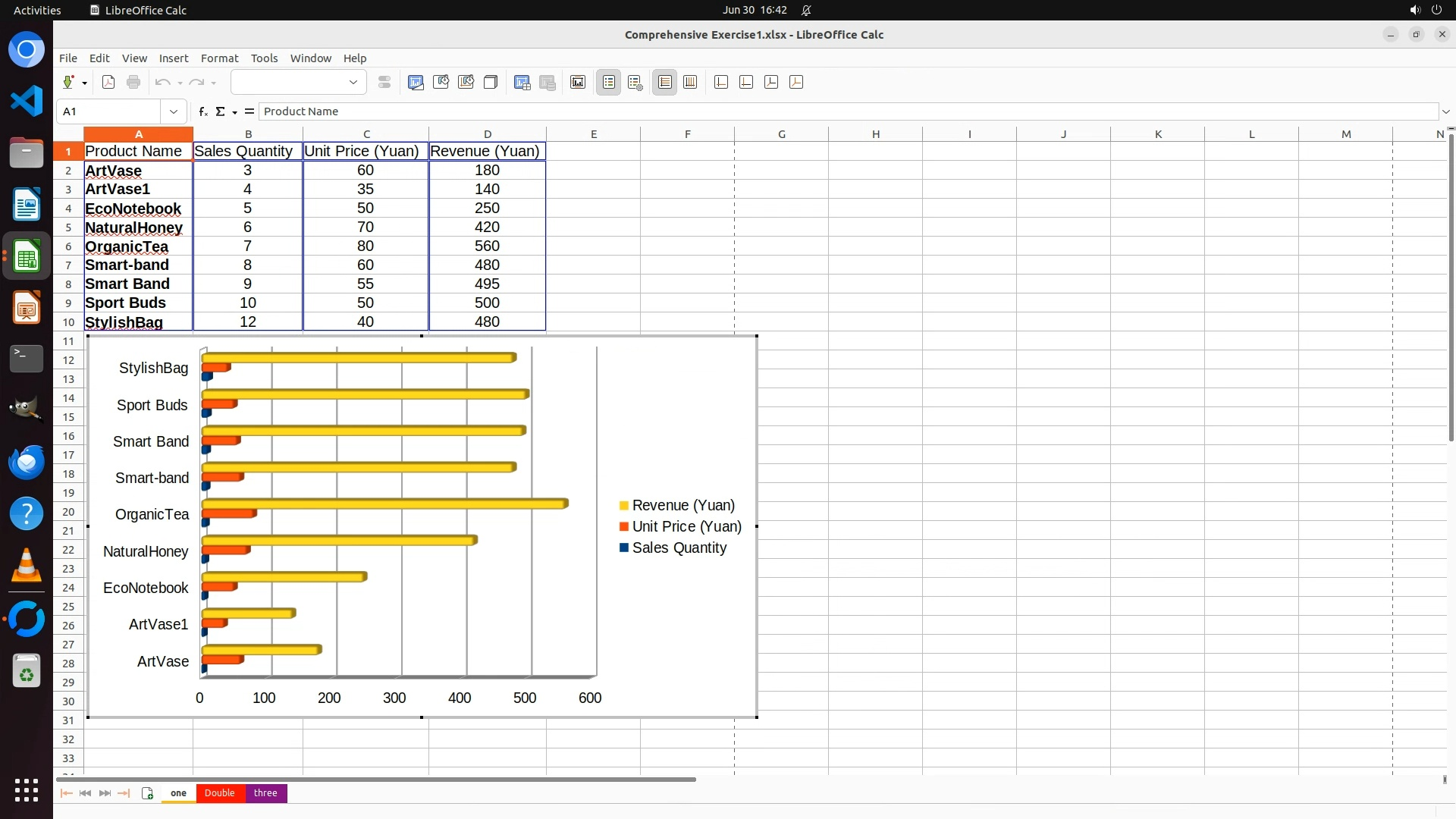Expand the chart element selector combo box
The height and width of the screenshot is (819, 1456).
tap(353, 83)
